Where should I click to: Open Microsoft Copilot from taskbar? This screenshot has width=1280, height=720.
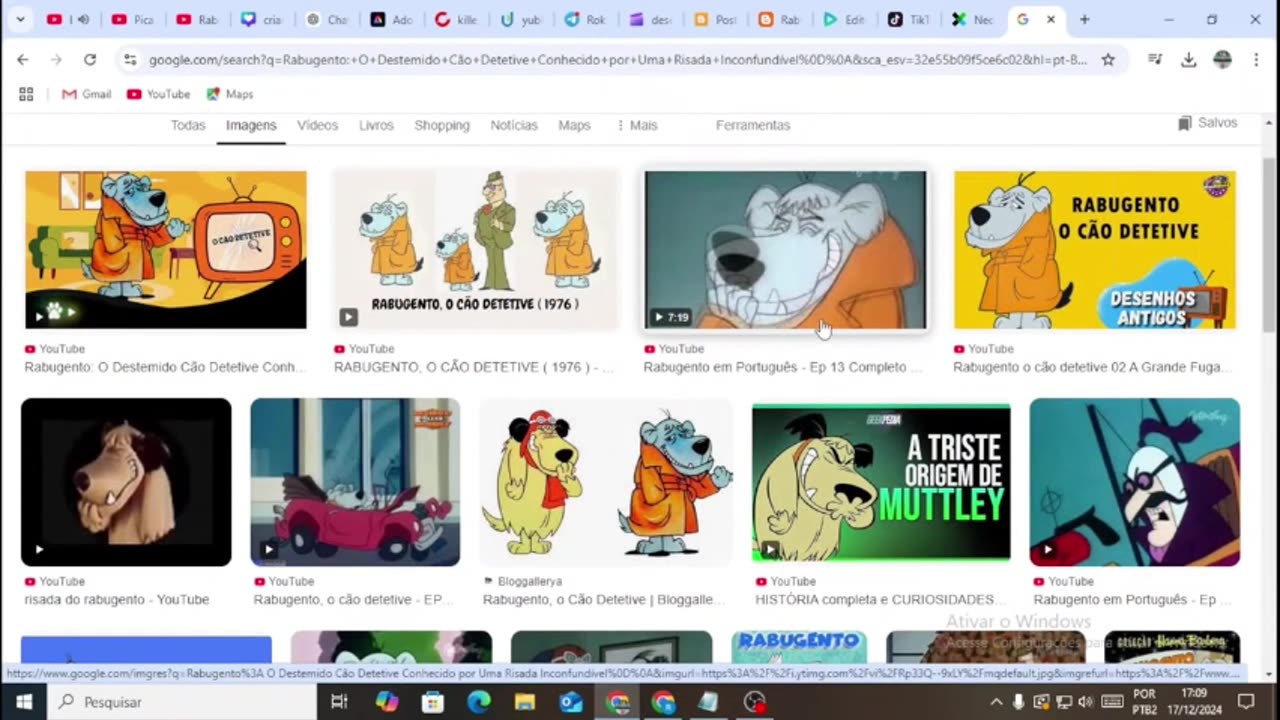coord(386,702)
